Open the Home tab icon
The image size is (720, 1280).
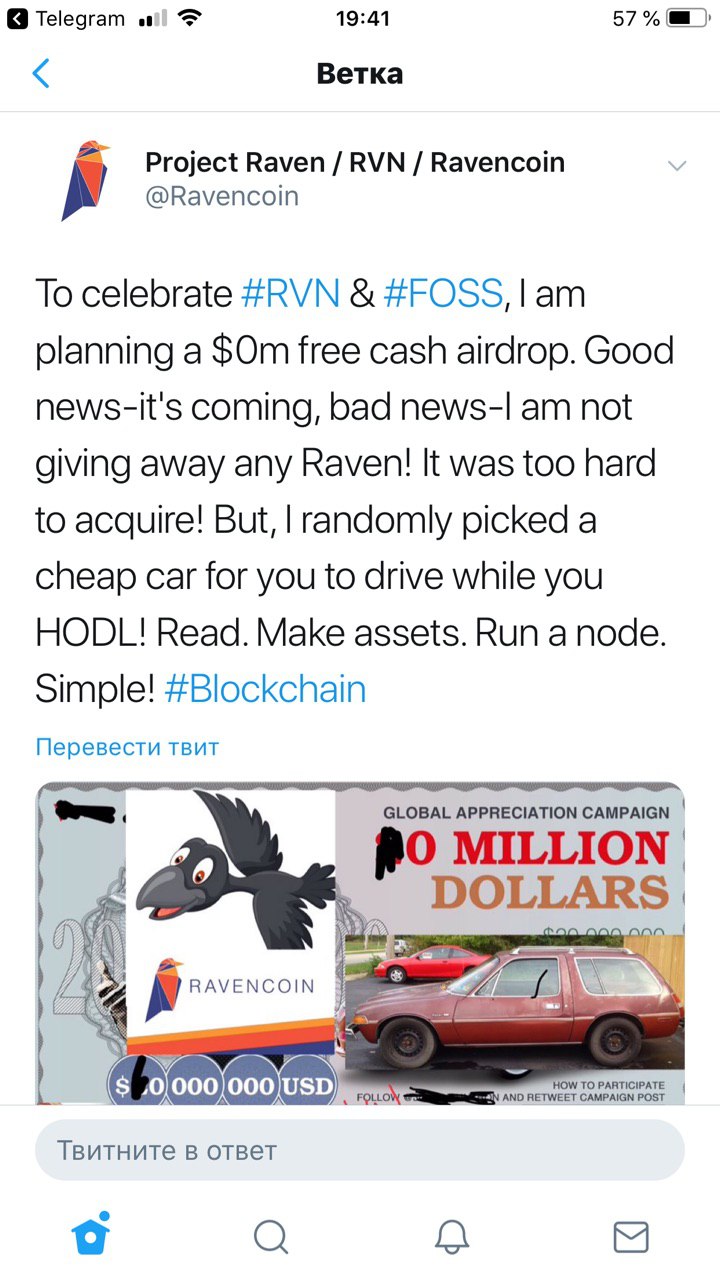click(x=91, y=1235)
